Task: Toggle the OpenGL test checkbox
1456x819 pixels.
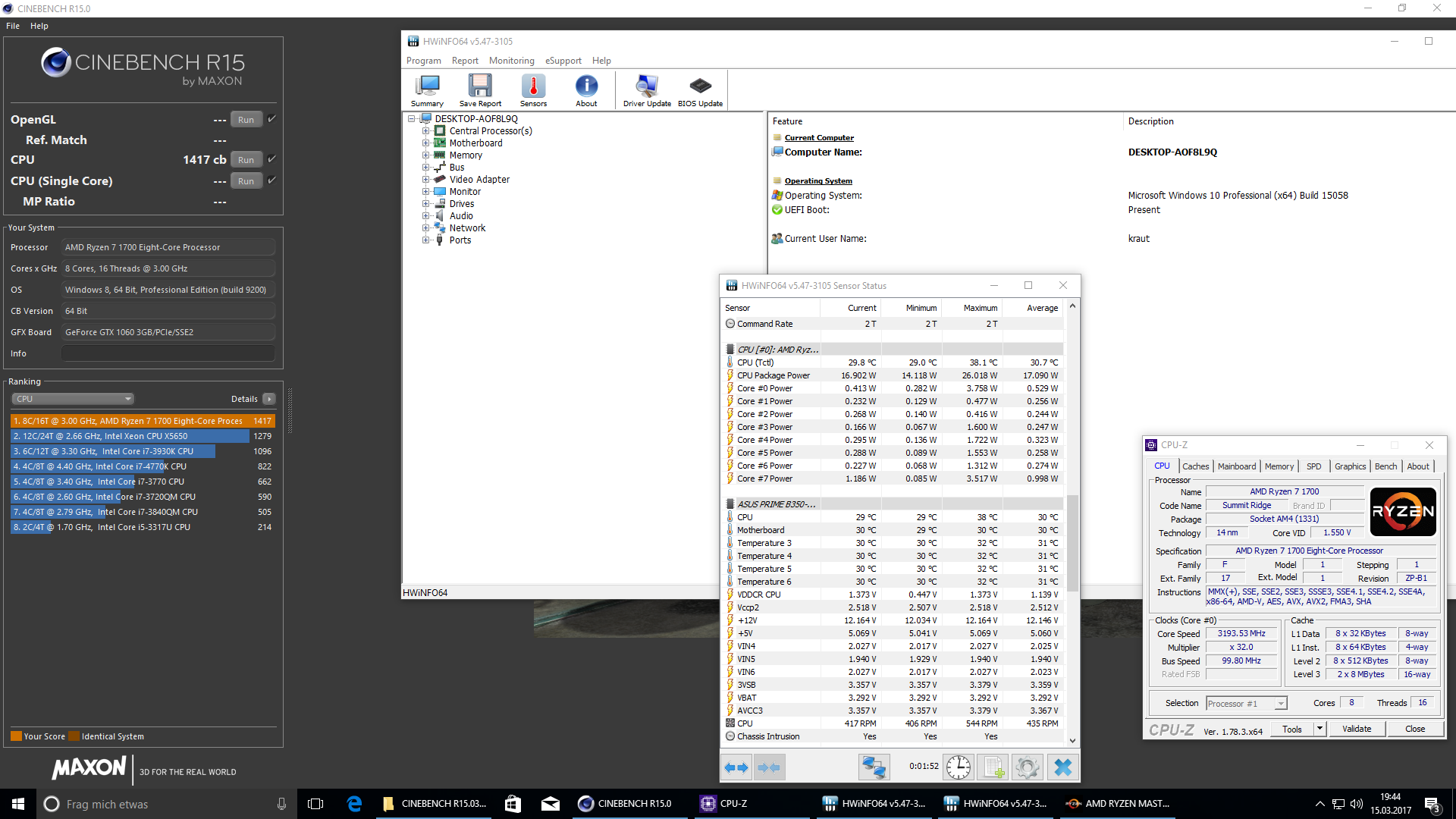Action: [x=271, y=119]
